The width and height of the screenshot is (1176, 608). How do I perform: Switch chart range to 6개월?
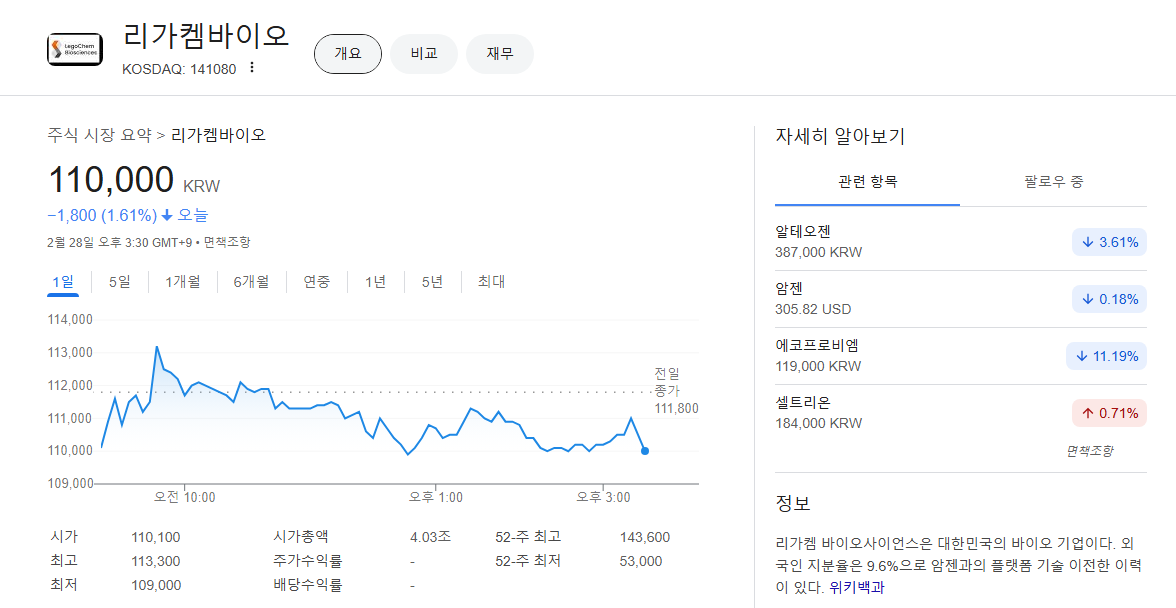[251, 282]
